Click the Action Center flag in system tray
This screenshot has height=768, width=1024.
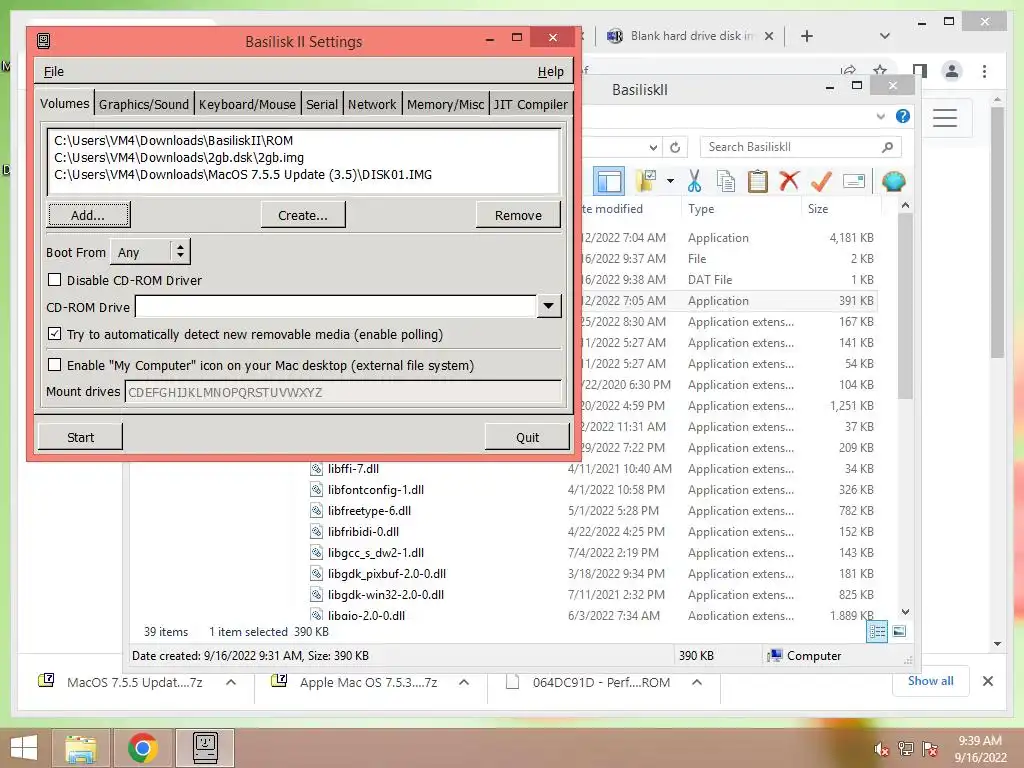[x=930, y=749]
